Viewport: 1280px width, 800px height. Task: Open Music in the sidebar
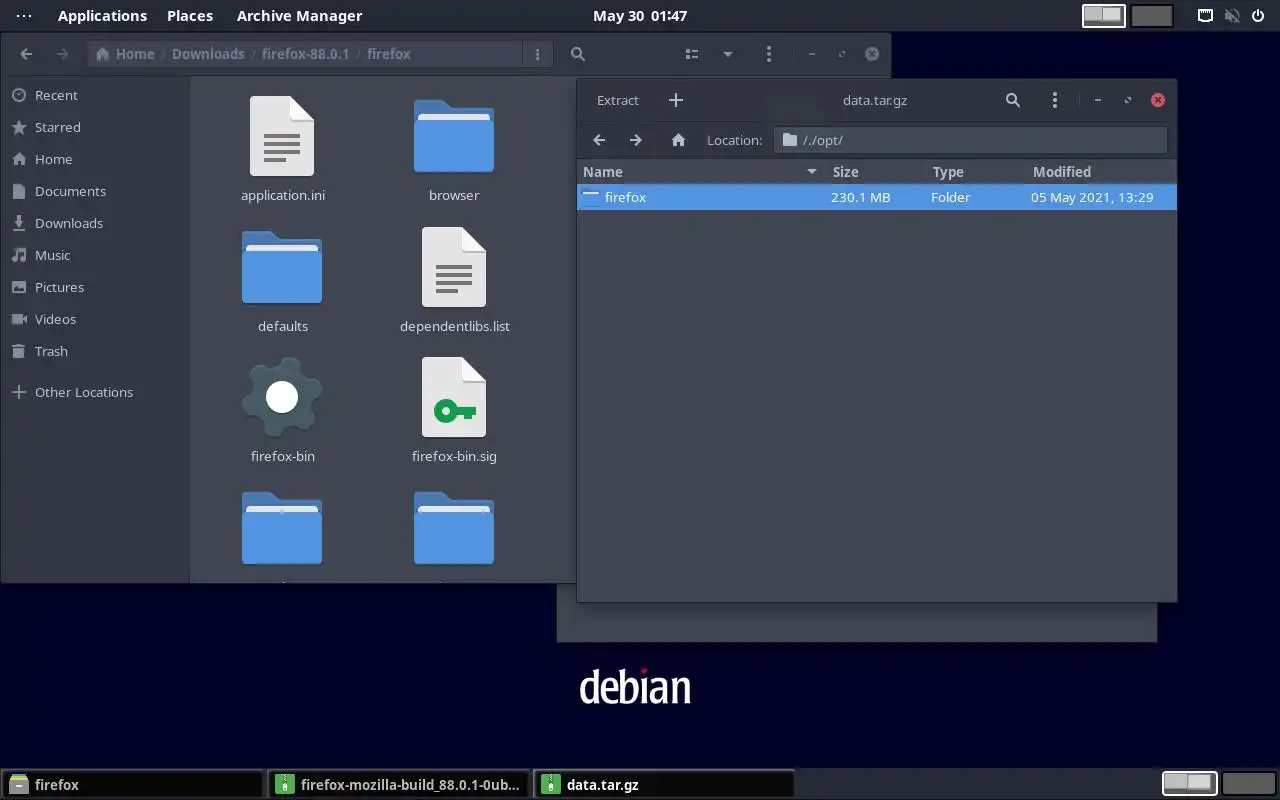click(x=95, y=255)
